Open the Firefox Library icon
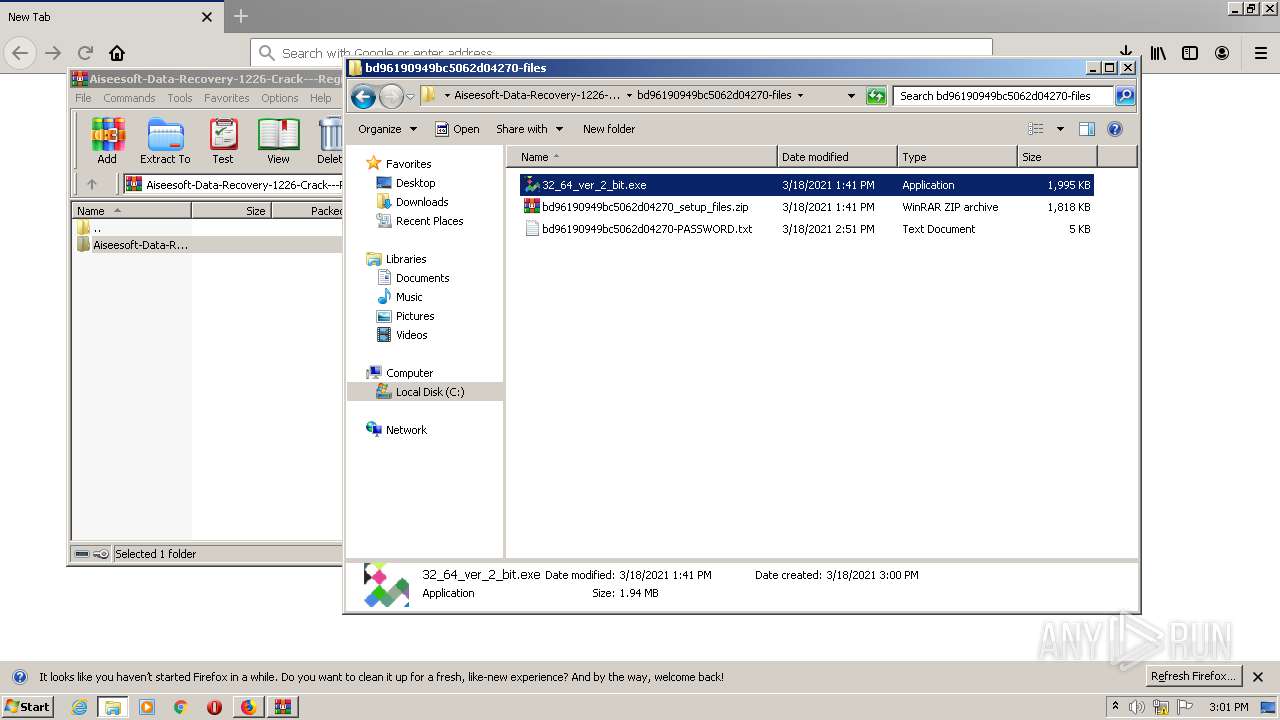Viewport: 1280px width, 720px height. (x=1158, y=53)
